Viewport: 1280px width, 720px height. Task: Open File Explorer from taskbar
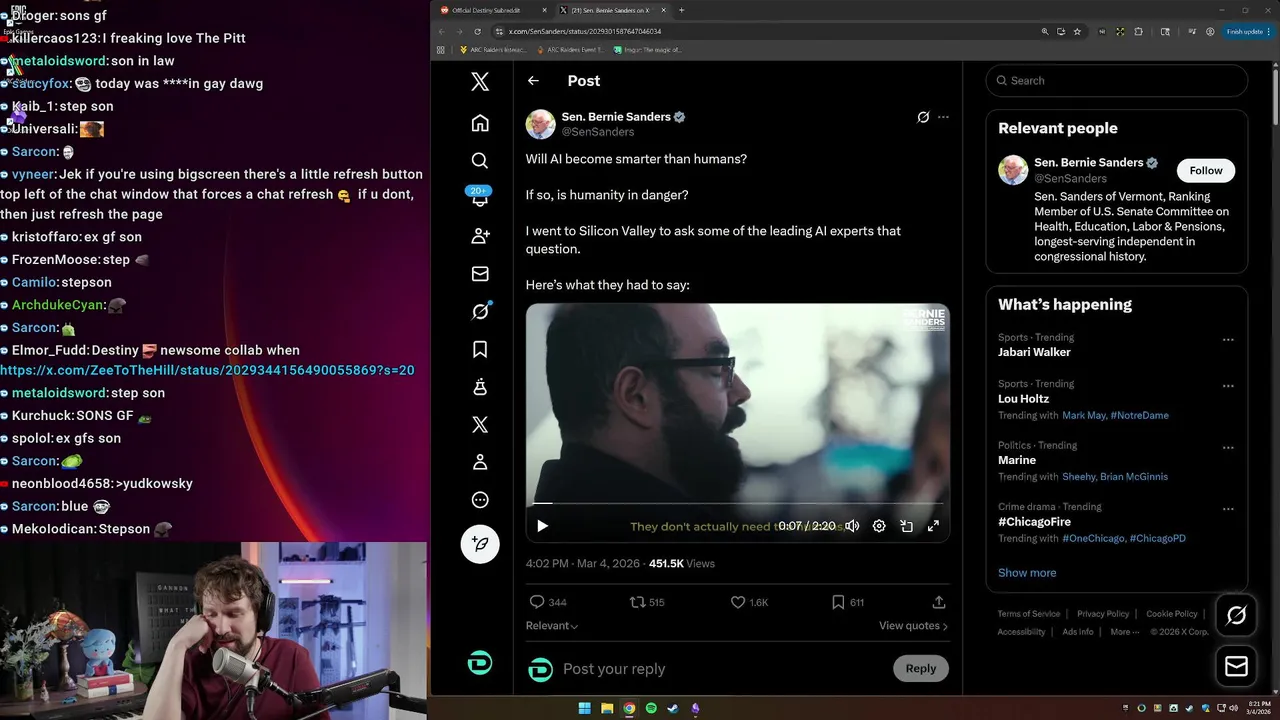point(607,708)
